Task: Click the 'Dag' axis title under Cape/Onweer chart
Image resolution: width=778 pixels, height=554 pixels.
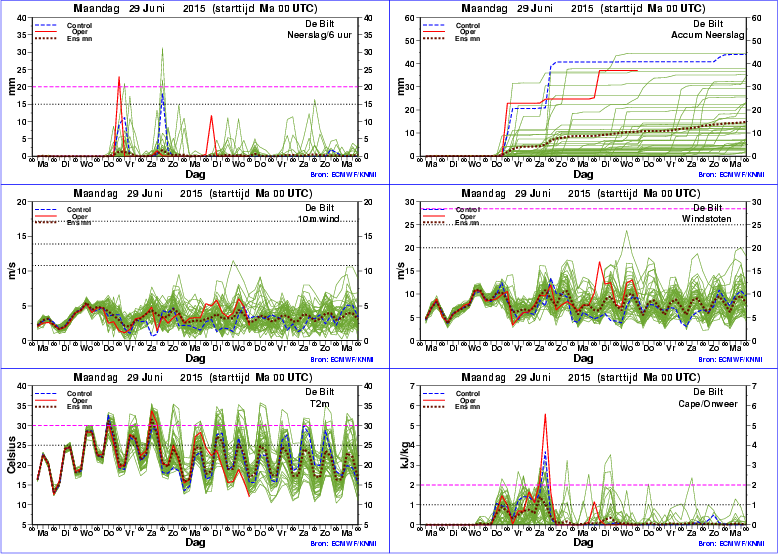Action: [x=583, y=543]
